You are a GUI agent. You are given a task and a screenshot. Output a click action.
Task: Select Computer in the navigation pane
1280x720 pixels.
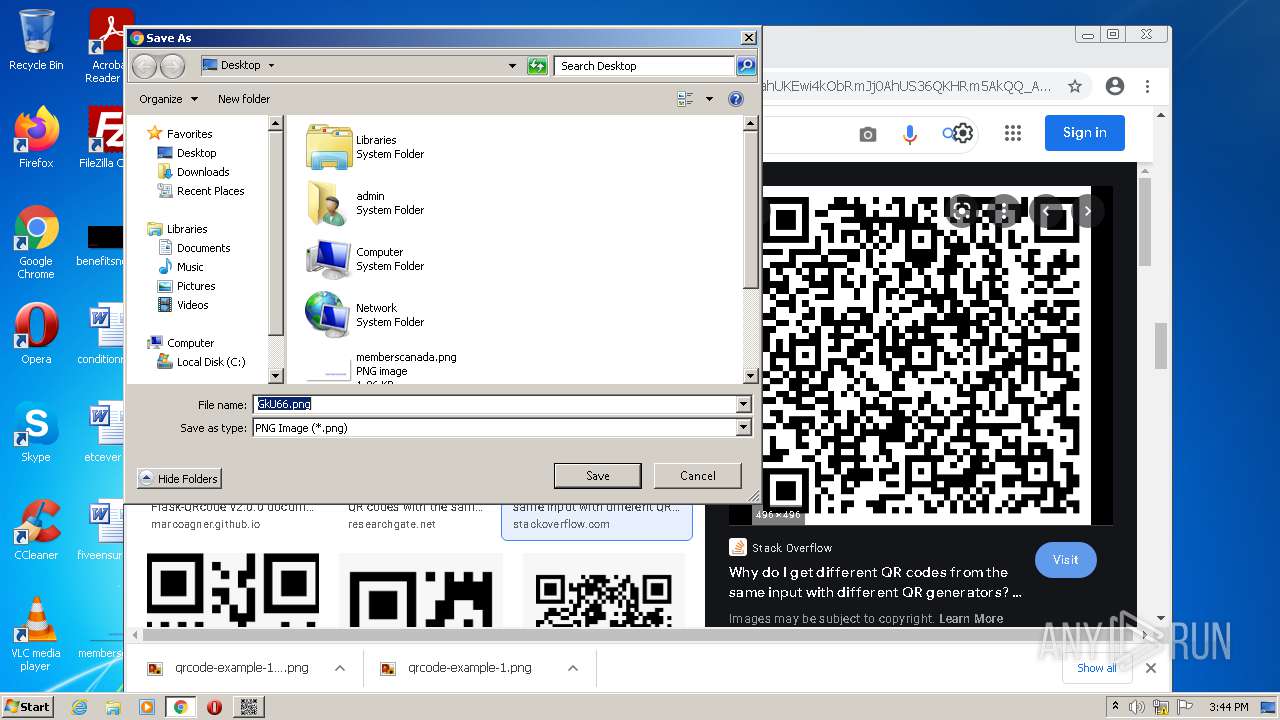[181, 343]
